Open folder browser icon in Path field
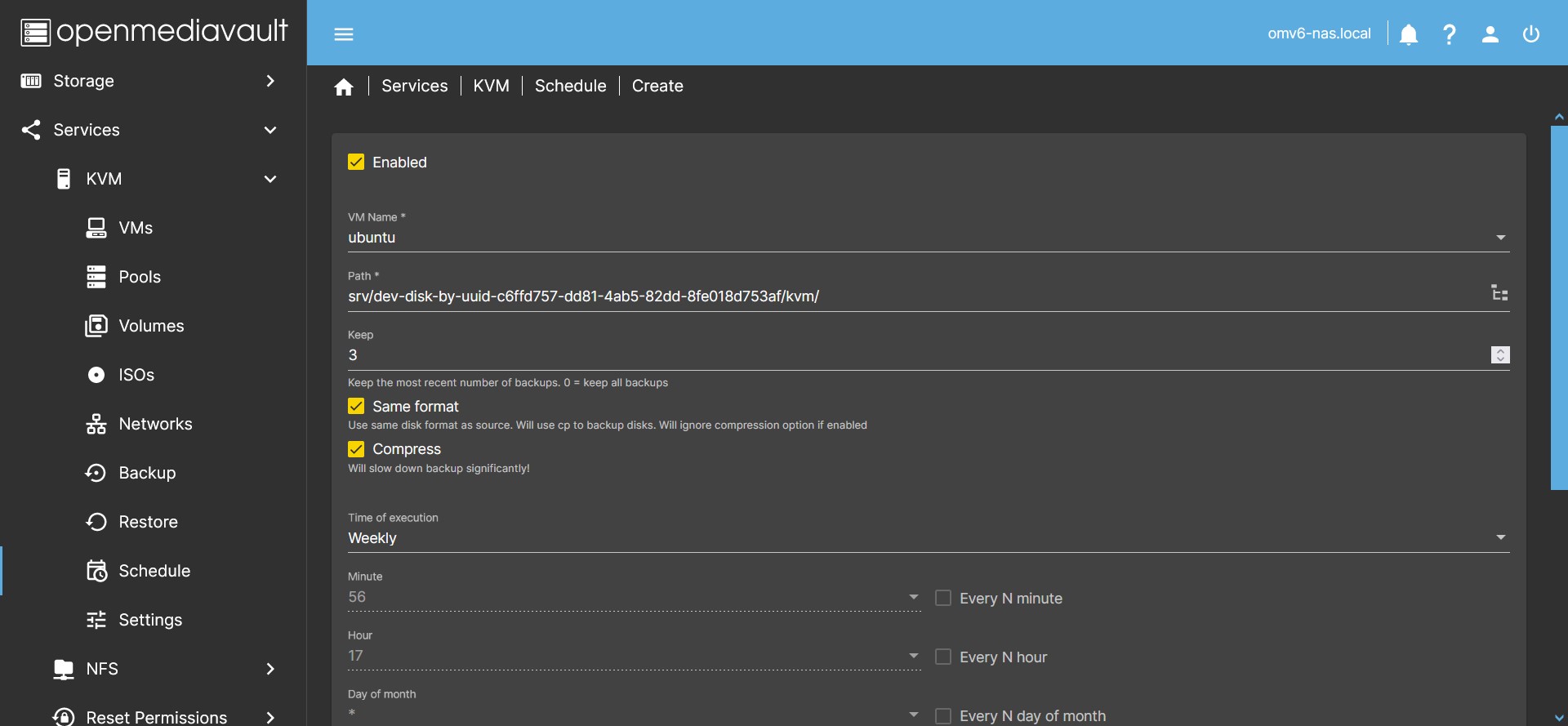Image resolution: width=1568 pixels, height=726 pixels. tap(1499, 293)
